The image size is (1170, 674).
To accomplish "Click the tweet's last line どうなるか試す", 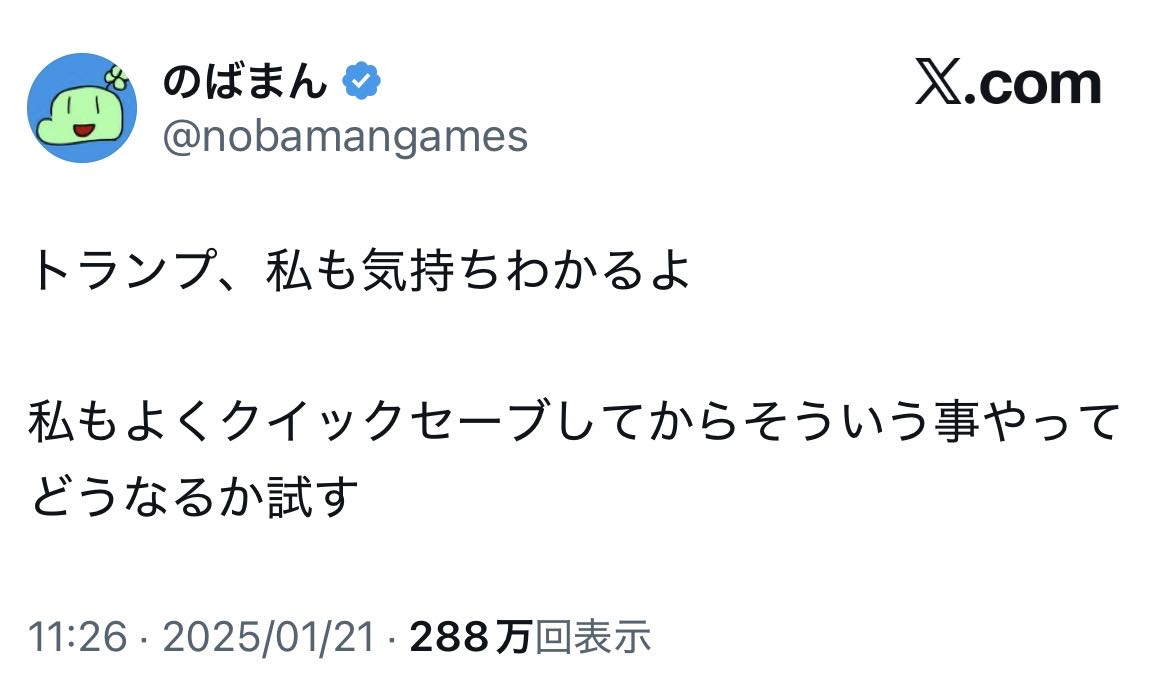I will coord(195,496).
